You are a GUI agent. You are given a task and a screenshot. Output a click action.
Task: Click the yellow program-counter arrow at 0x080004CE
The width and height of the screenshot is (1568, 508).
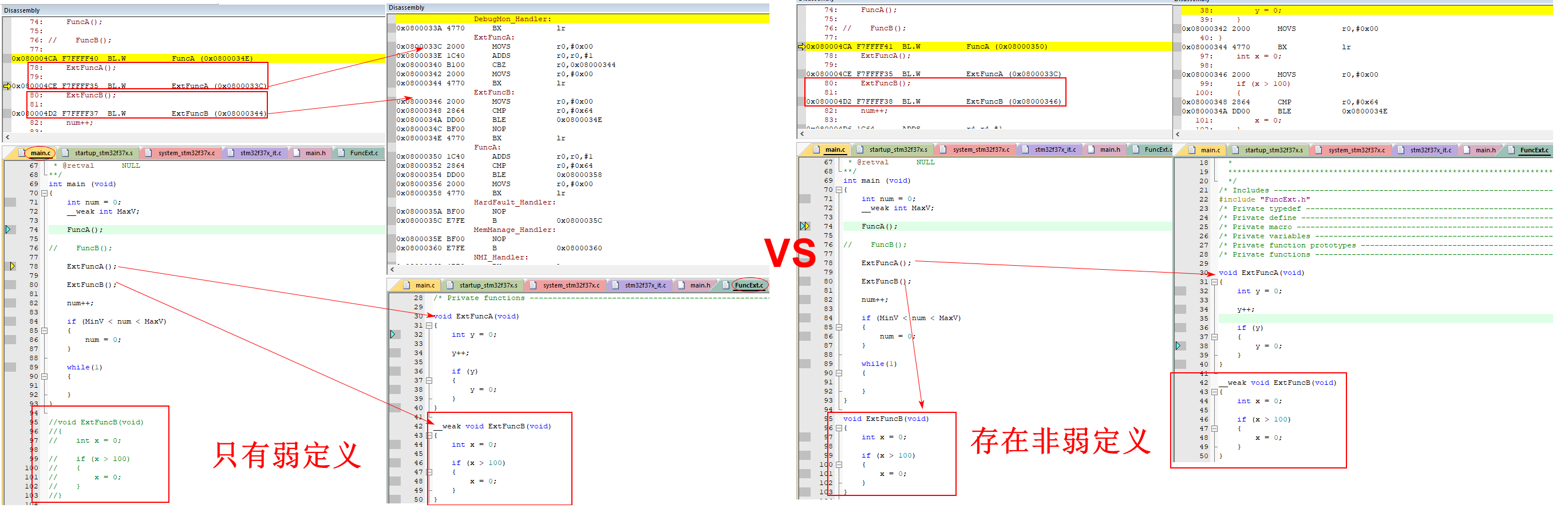(x=7, y=86)
